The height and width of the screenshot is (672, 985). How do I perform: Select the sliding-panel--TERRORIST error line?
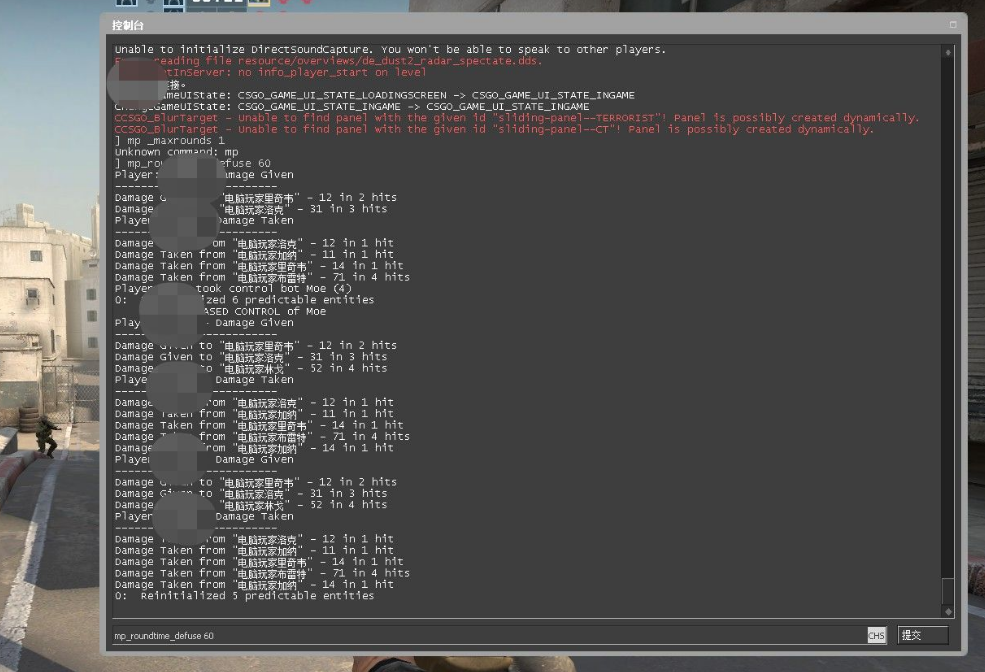tap(516, 118)
